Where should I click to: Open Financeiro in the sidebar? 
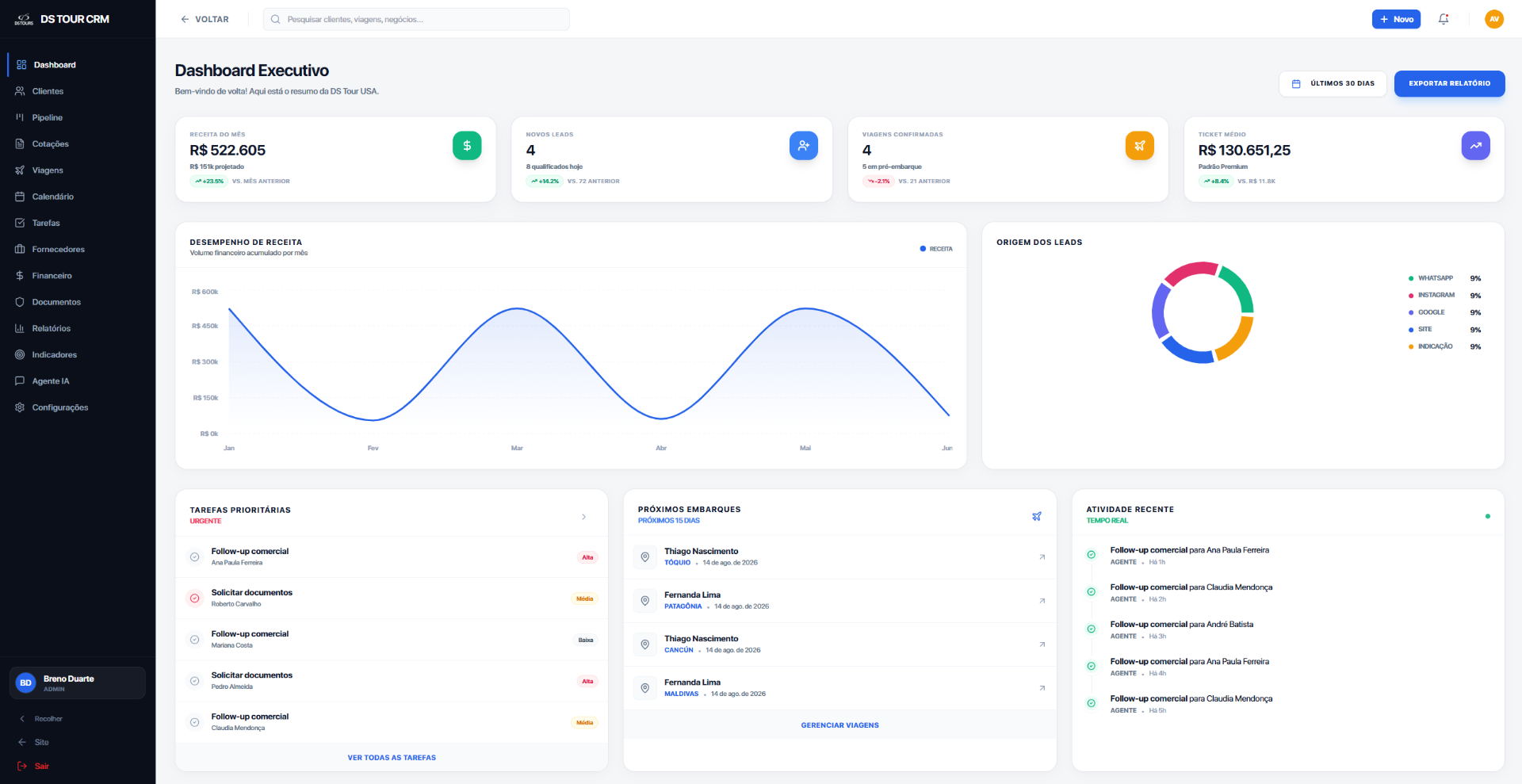pyautogui.click(x=78, y=276)
